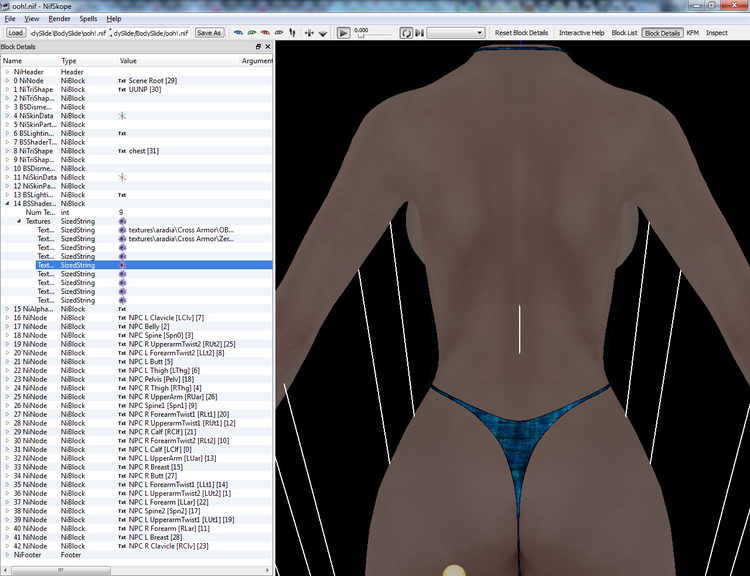
Task: Click the animation step icon beside the loop toggle
Action: click(419, 33)
